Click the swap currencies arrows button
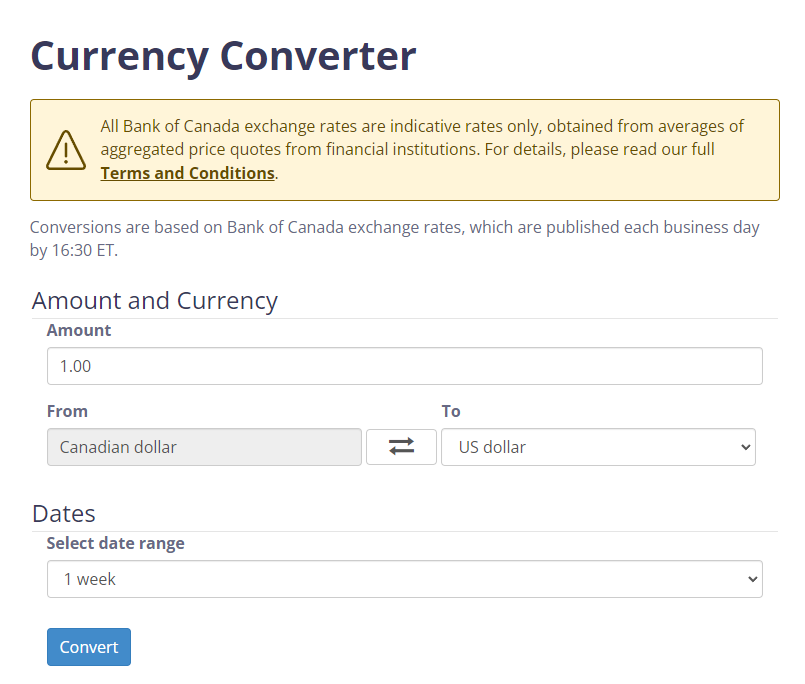805x684 pixels. click(x=401, y=447)
